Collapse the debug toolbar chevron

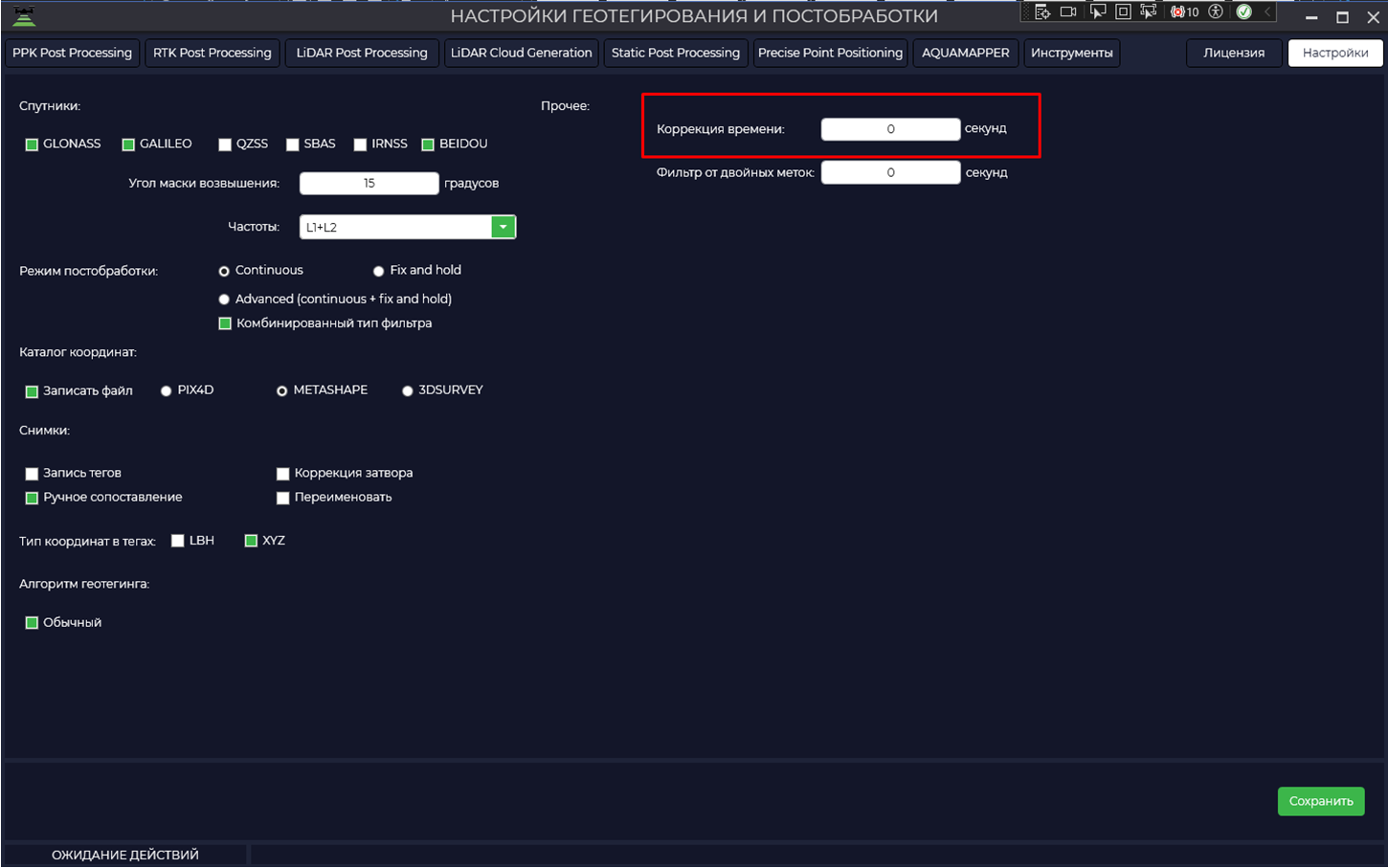[1267, 11]
